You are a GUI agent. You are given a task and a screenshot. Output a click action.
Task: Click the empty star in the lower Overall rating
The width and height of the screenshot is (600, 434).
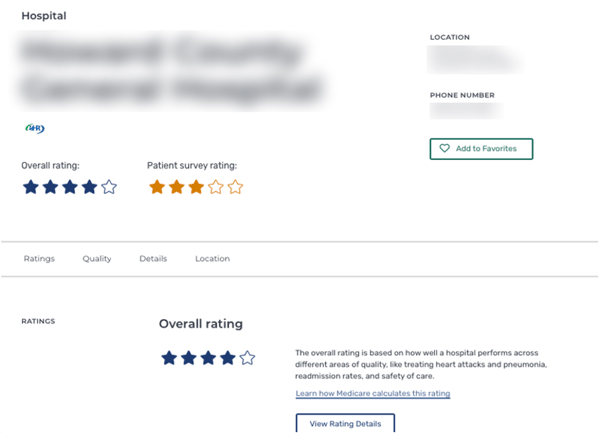coord(247,358)
